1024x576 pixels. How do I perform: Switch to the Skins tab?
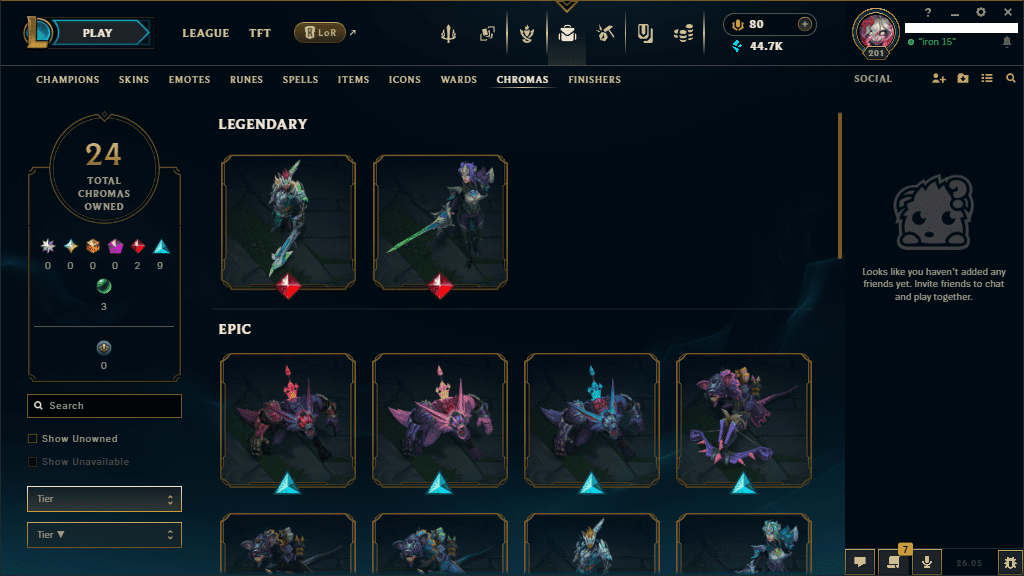click(134, 80)
